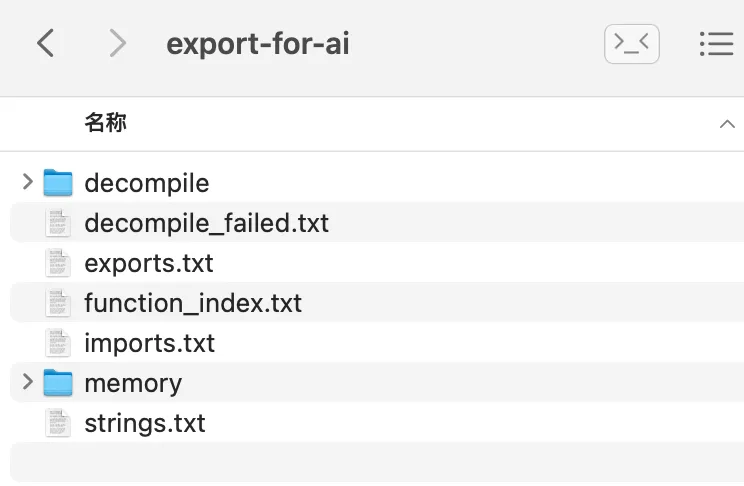Click the function_index.txt file icon

pos(59,303)
